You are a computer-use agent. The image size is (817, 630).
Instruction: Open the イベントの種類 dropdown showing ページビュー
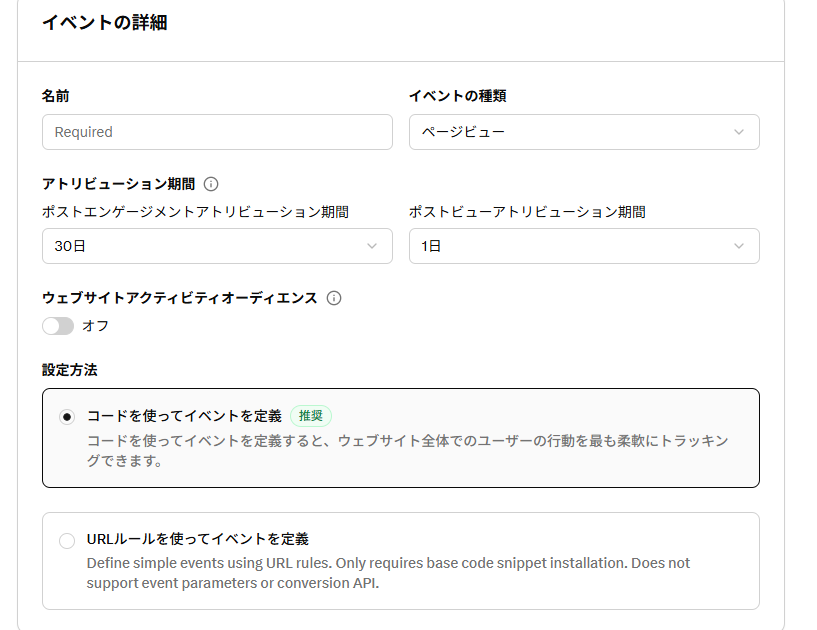coord(570,132)
